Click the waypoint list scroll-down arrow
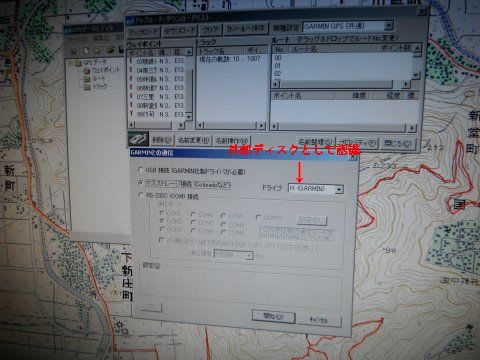The height and width of the screenshot is (360, 480). point(189,117)
